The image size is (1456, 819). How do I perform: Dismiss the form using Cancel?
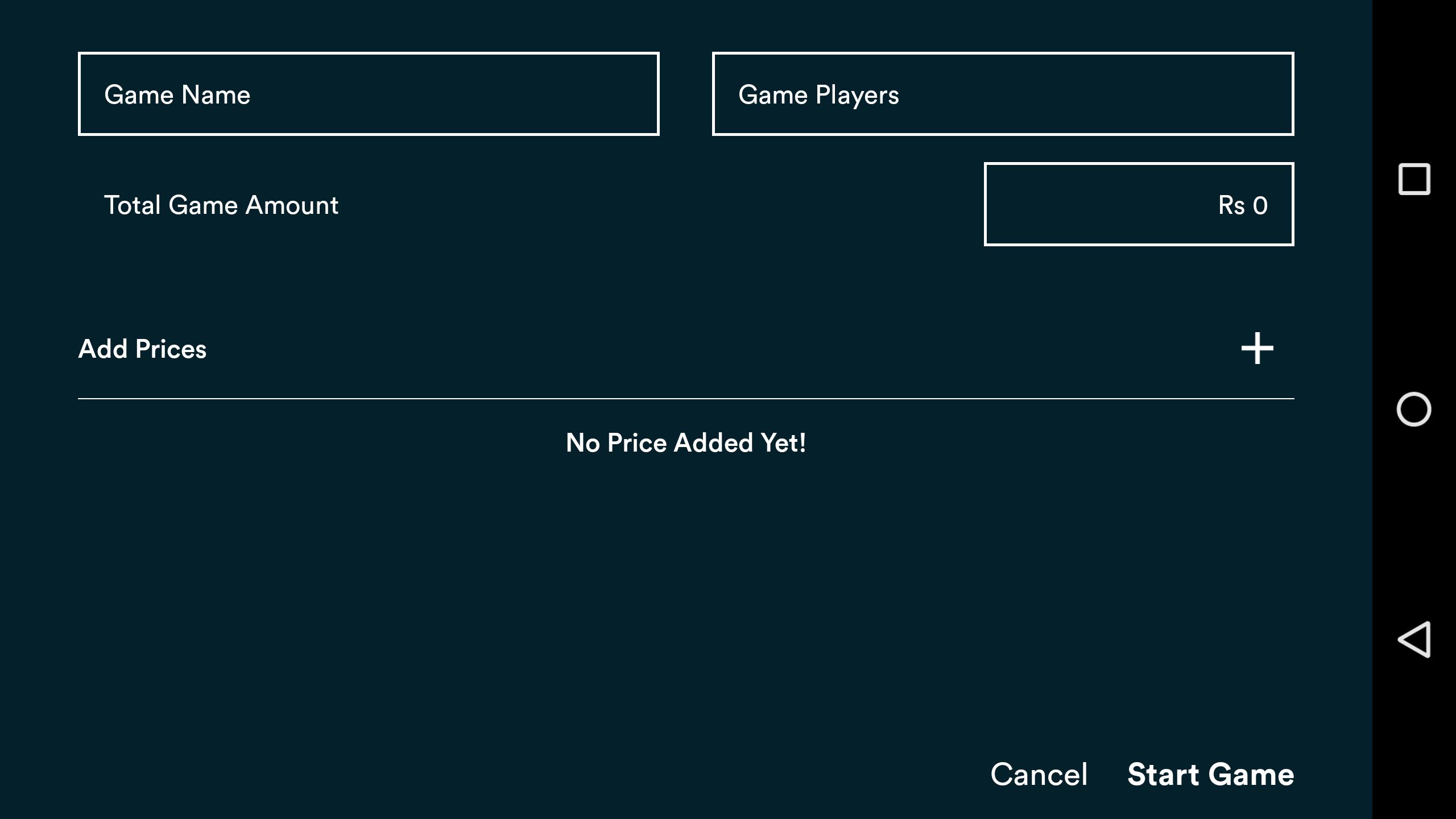pos(1039,774)
